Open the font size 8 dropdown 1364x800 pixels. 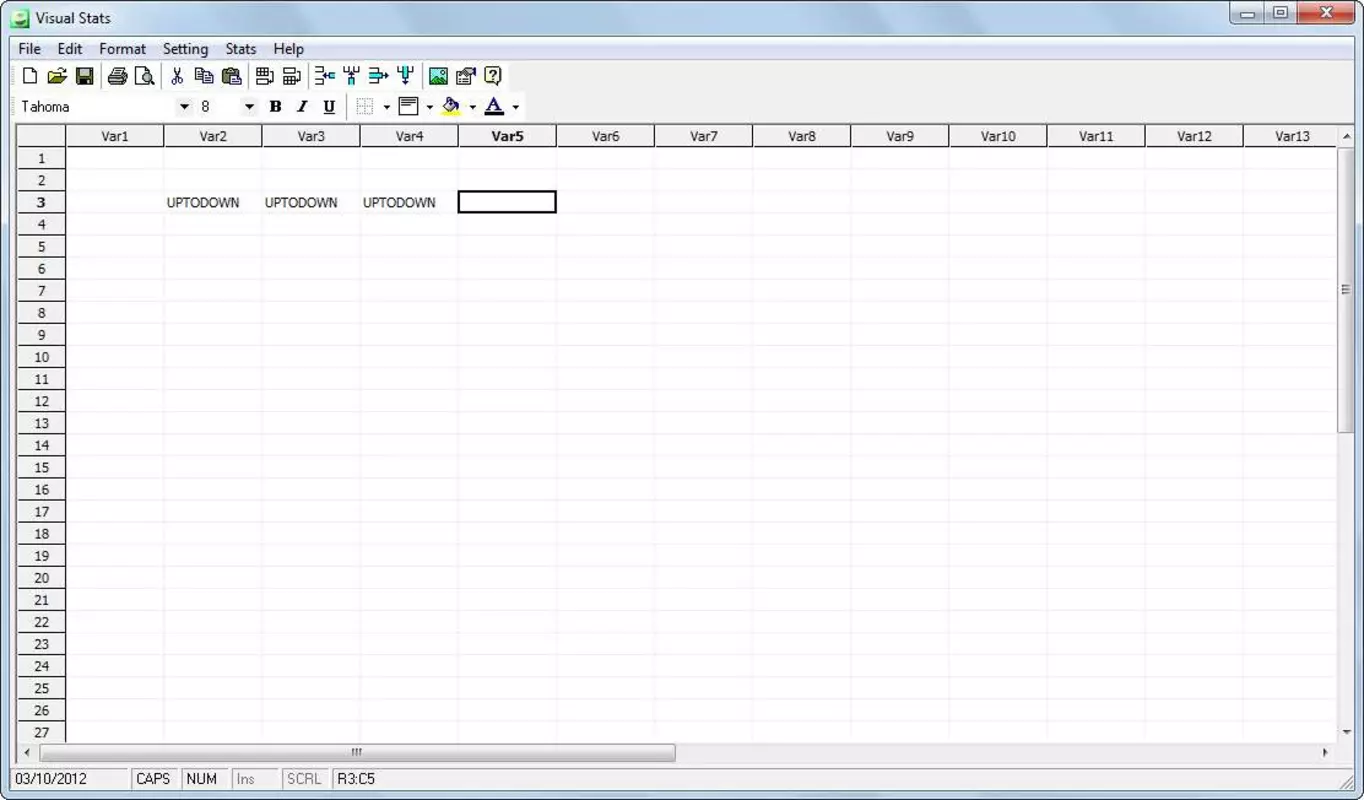249,106
